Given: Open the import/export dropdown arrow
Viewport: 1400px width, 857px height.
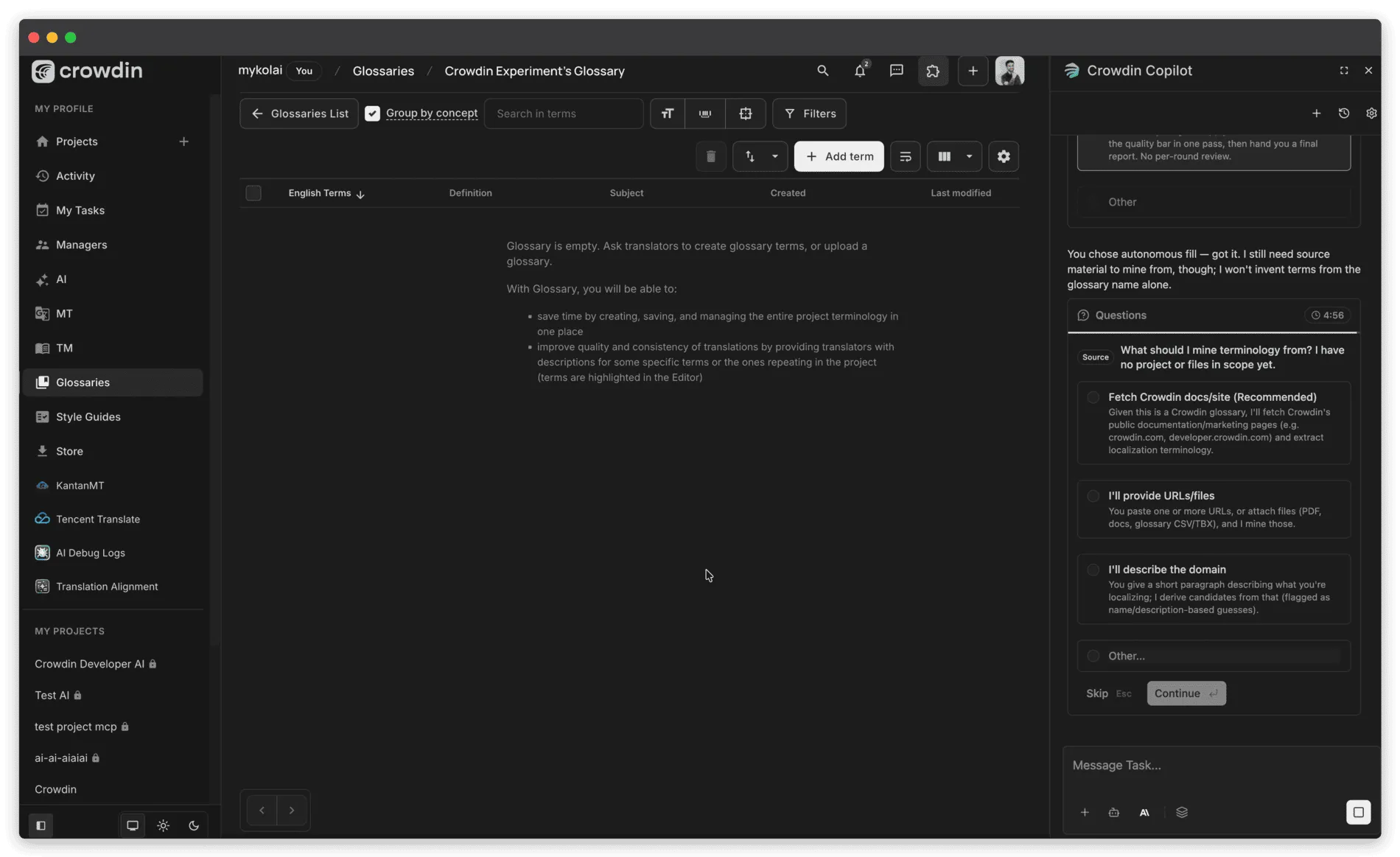Looking at the screenshot, I should (x=775, y=156).
